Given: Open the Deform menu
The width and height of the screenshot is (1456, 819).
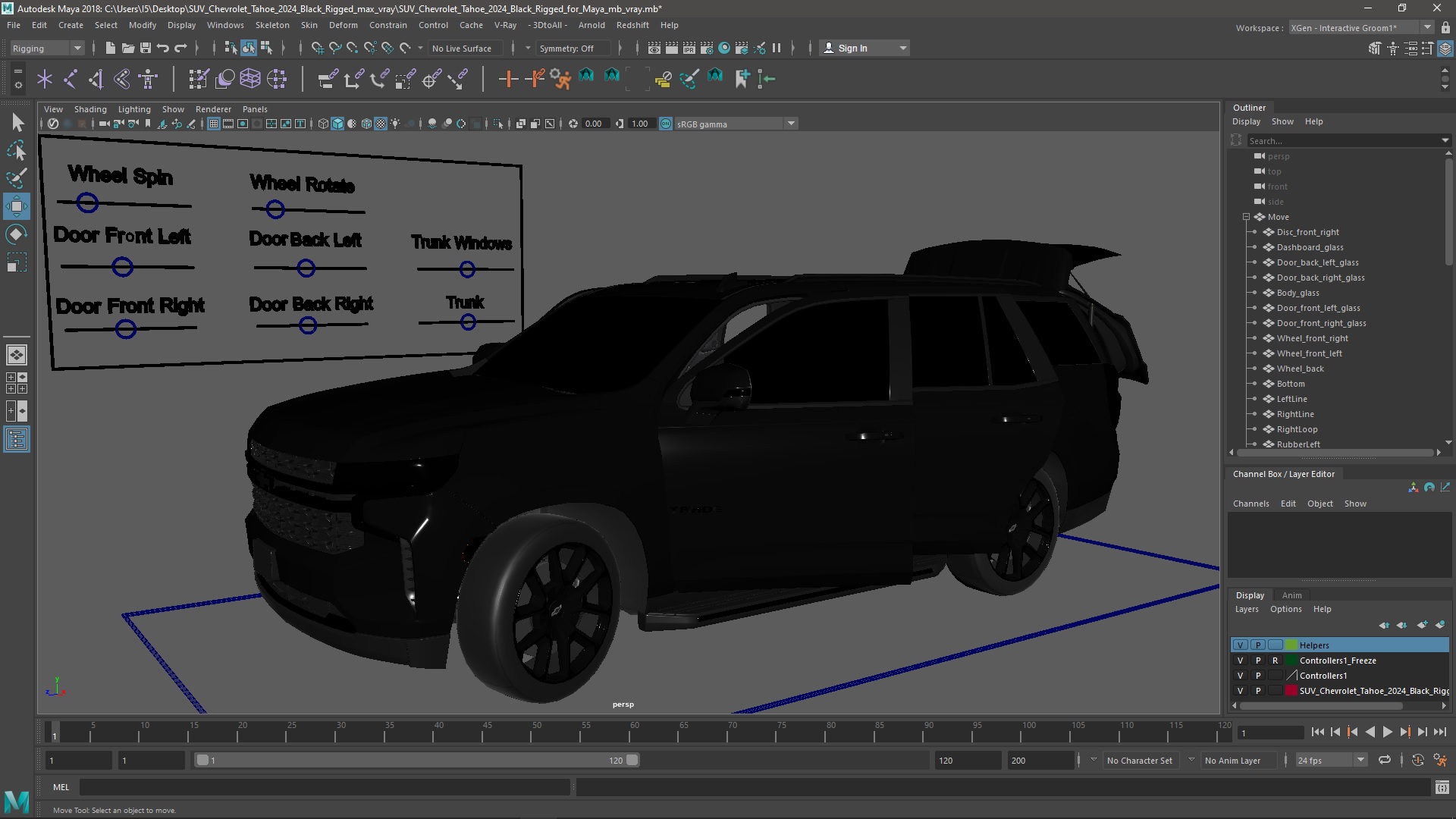Looking at the screenshot, I should click(x=343, y=25).
